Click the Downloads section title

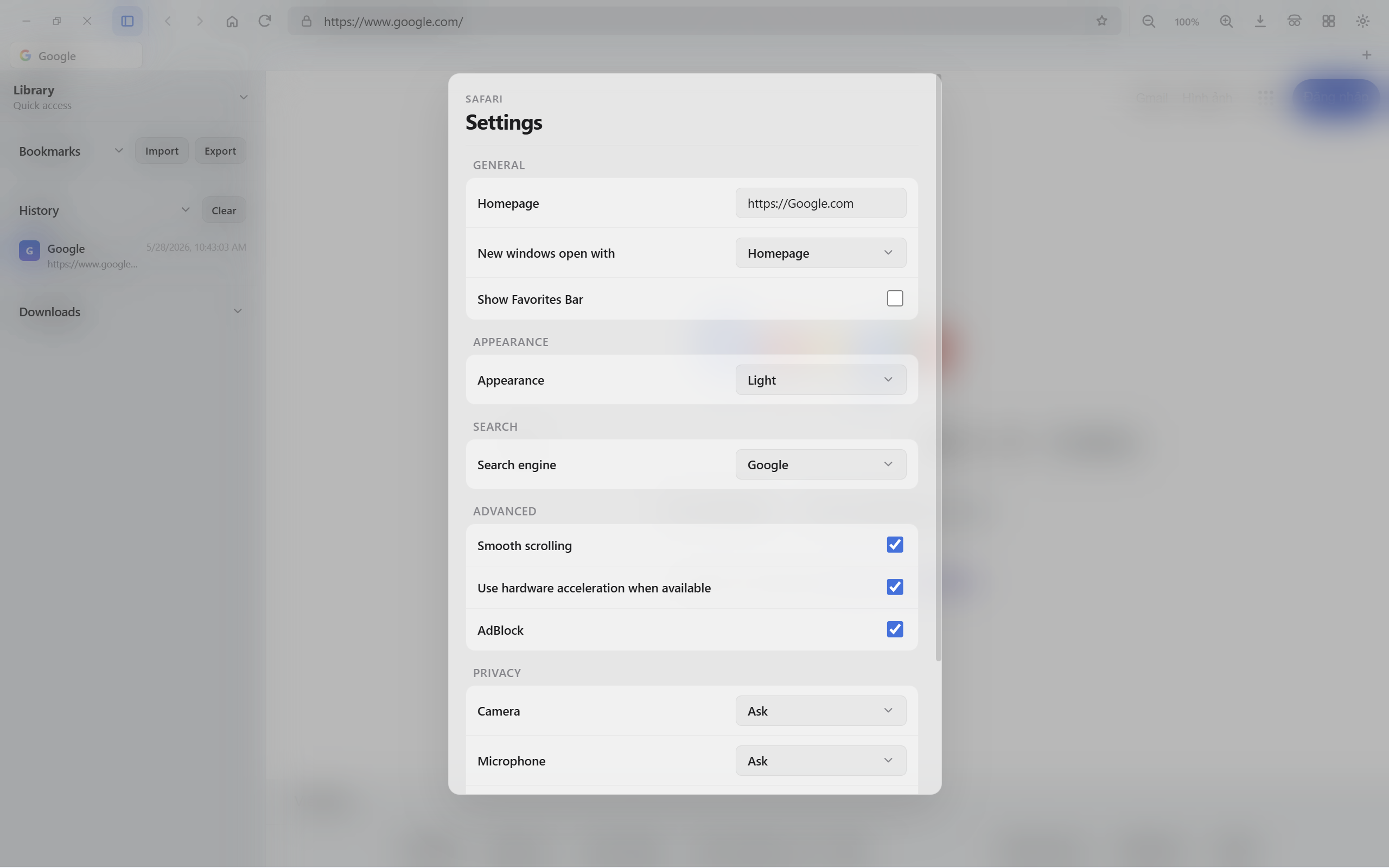[x=49, y=312]
